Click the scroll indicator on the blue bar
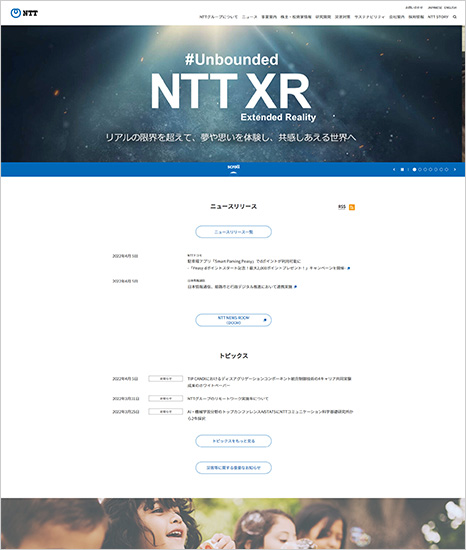The width and height of the screenshot is (466, 550). 234,169
